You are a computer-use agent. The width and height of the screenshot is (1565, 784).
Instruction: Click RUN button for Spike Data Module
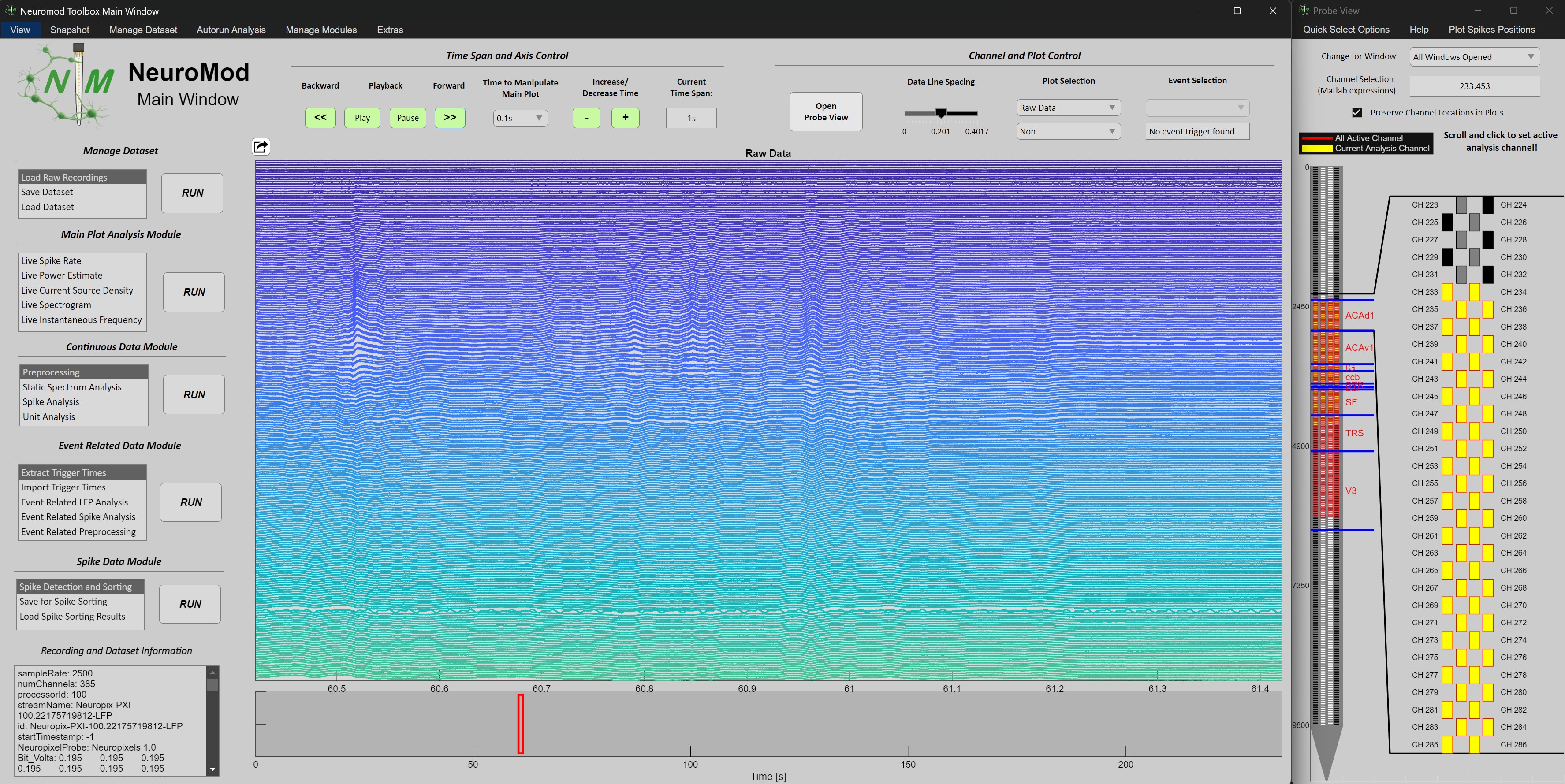[x=190, y=604]
